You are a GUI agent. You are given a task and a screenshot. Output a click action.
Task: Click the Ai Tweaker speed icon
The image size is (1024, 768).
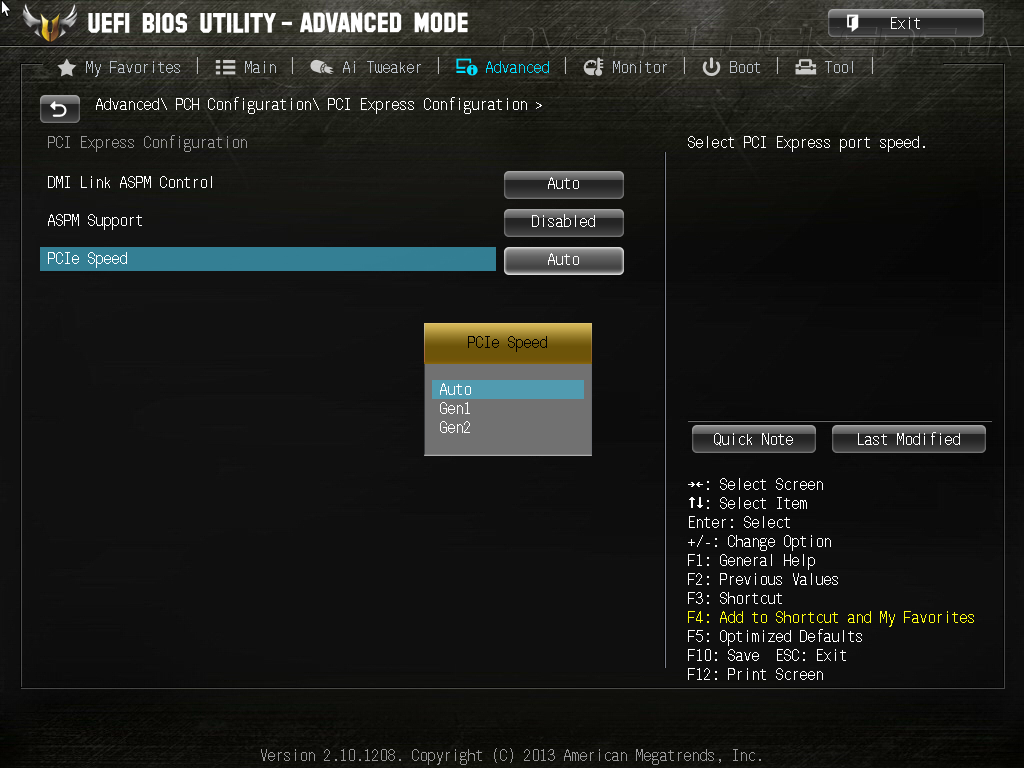click(x=321, y=67)
